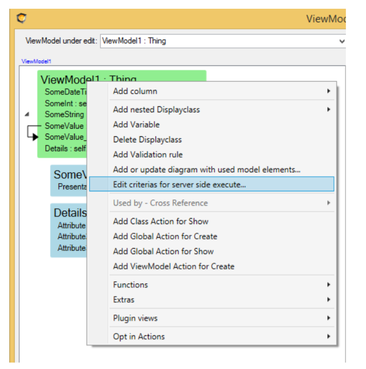Open the Add nested Displayclass submenu arrow
Viewport: 366px width, 369px height.
(328, 109)
